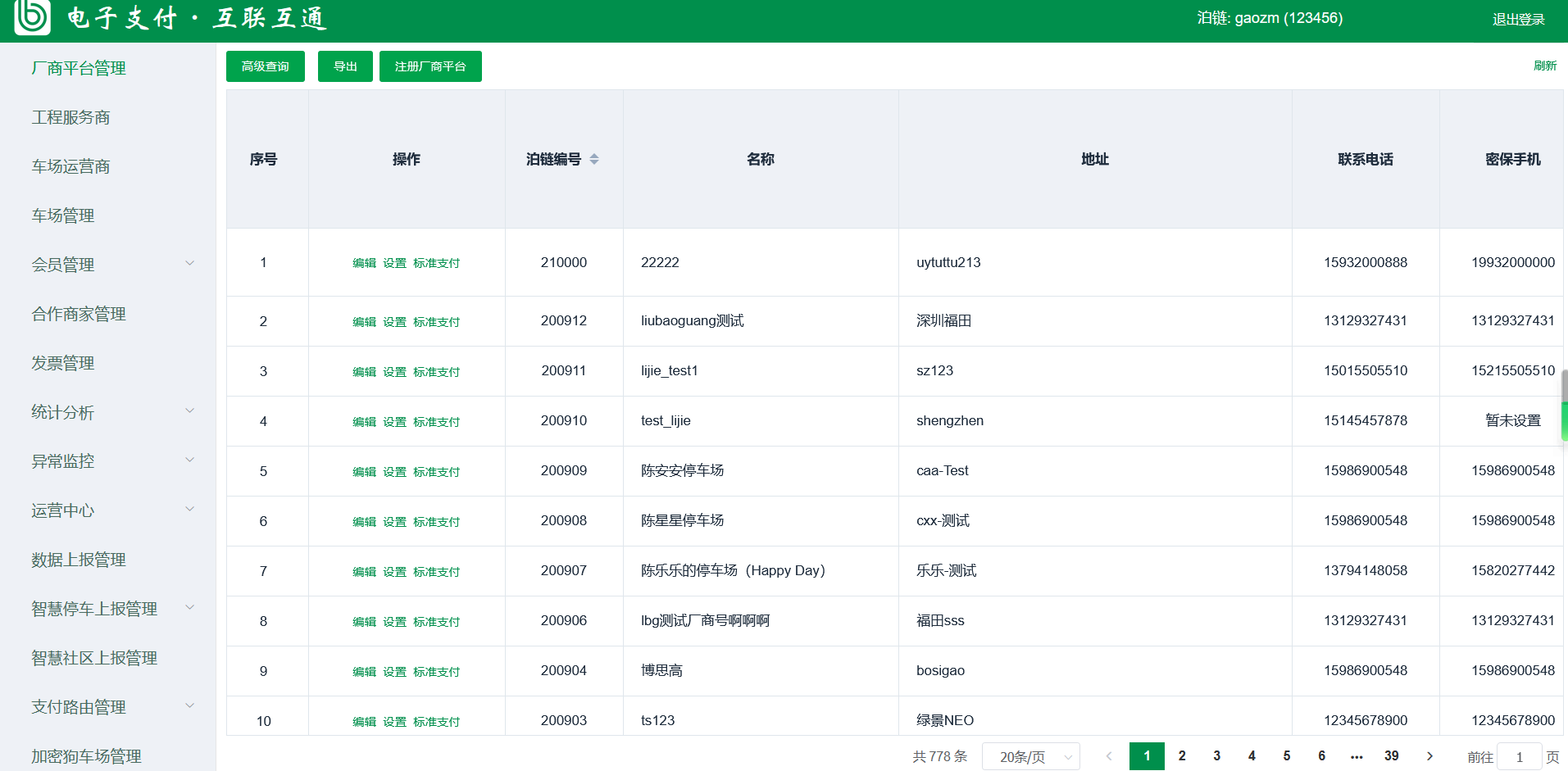Click the 地址 column header
Image resolution: width=1568 pixels, height=771 pixels.
(1095, 159)
